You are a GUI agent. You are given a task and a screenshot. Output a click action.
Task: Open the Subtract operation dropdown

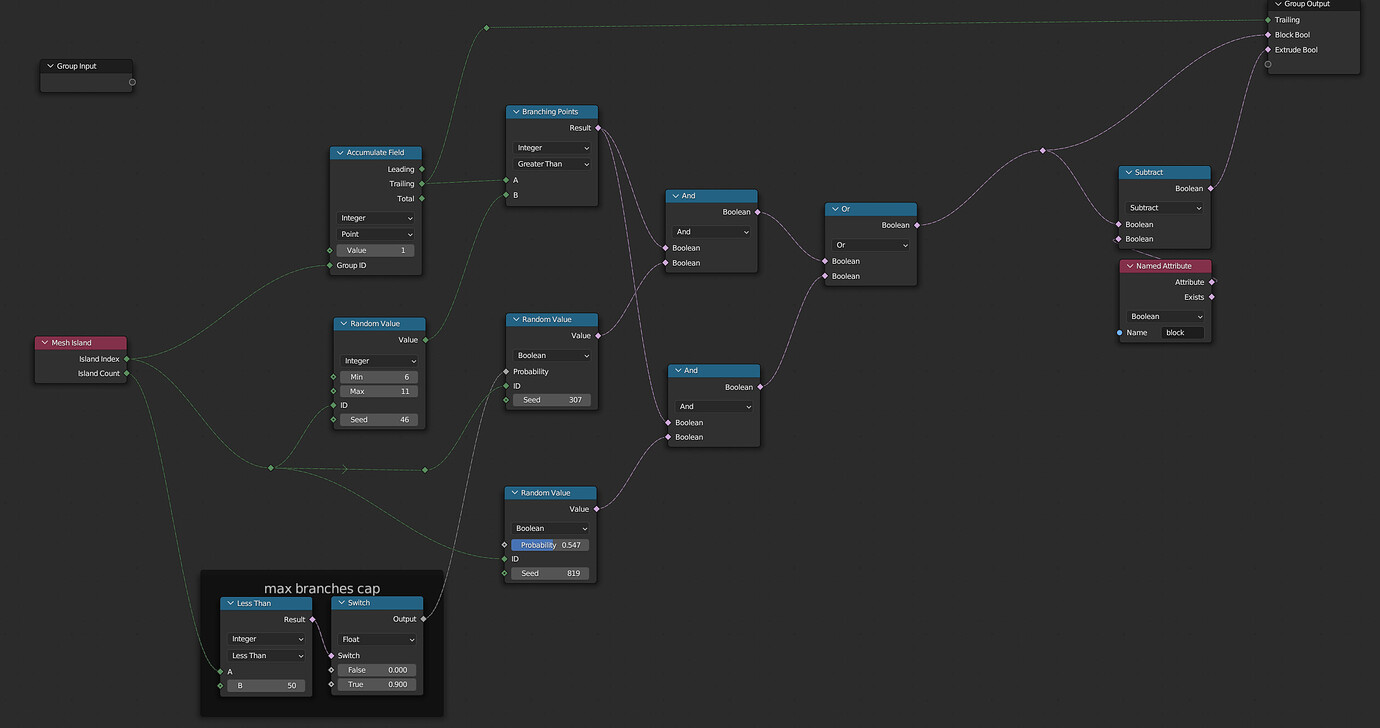(x=1165, y=208)
